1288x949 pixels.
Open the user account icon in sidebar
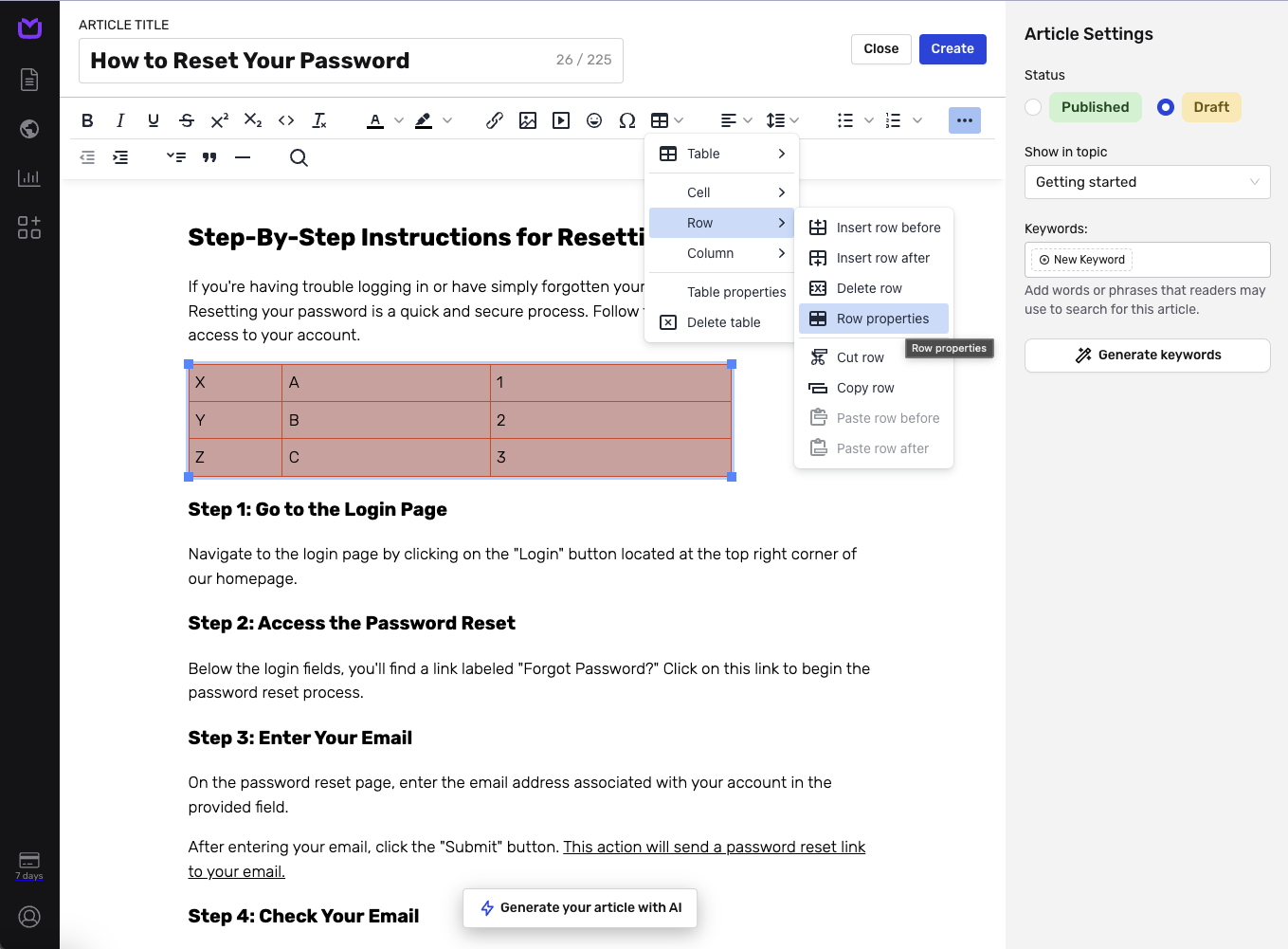coord(29,917)
